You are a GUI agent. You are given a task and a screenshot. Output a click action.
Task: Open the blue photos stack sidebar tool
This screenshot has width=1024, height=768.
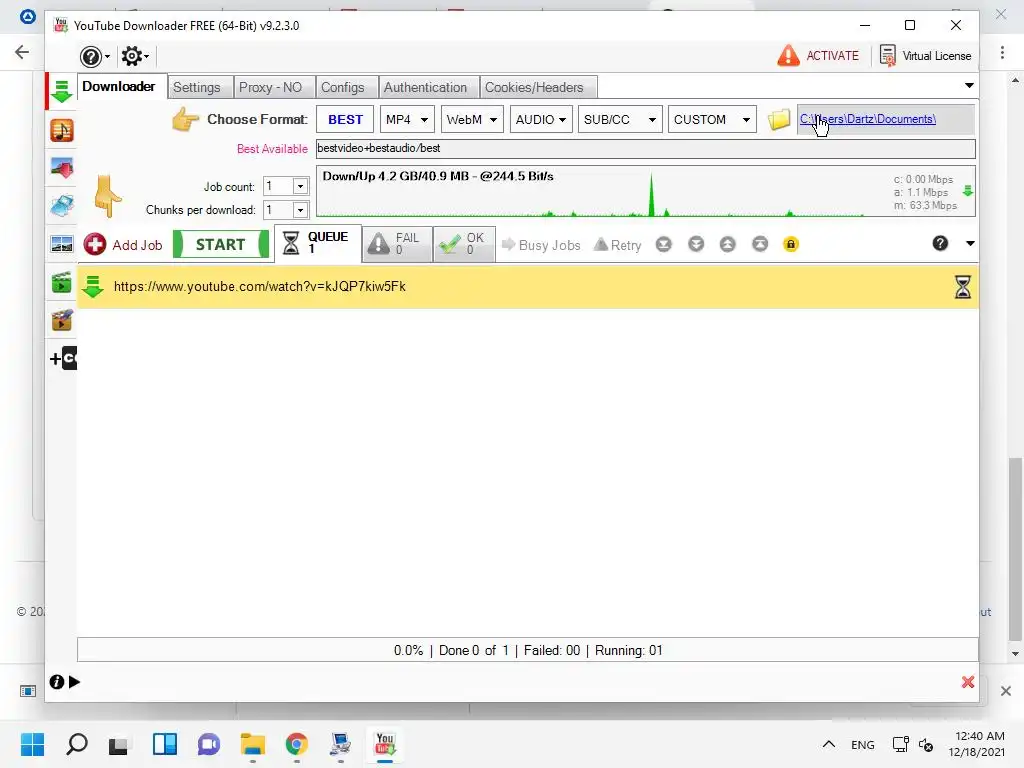62,206
